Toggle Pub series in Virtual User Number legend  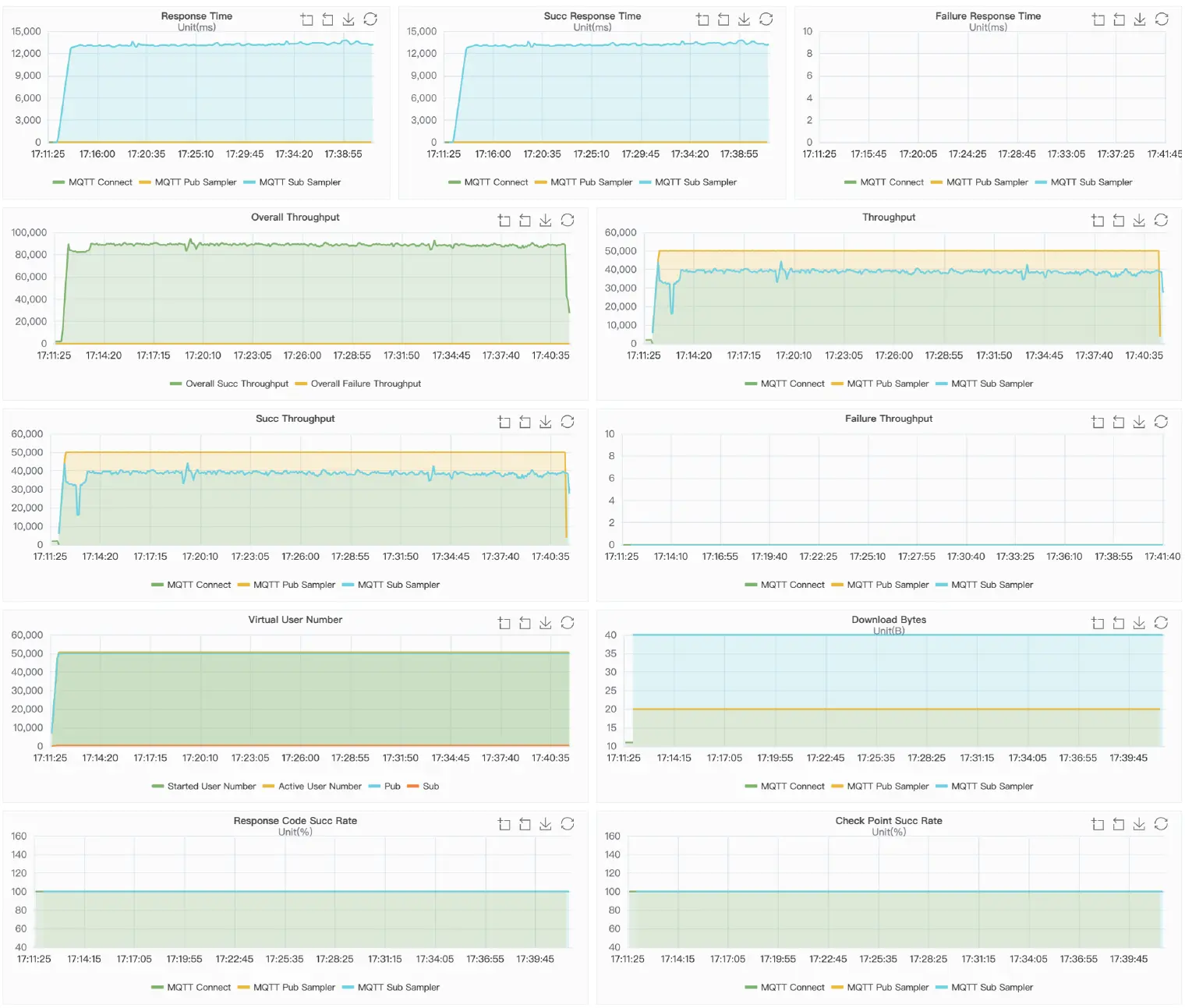pos(384,787)
